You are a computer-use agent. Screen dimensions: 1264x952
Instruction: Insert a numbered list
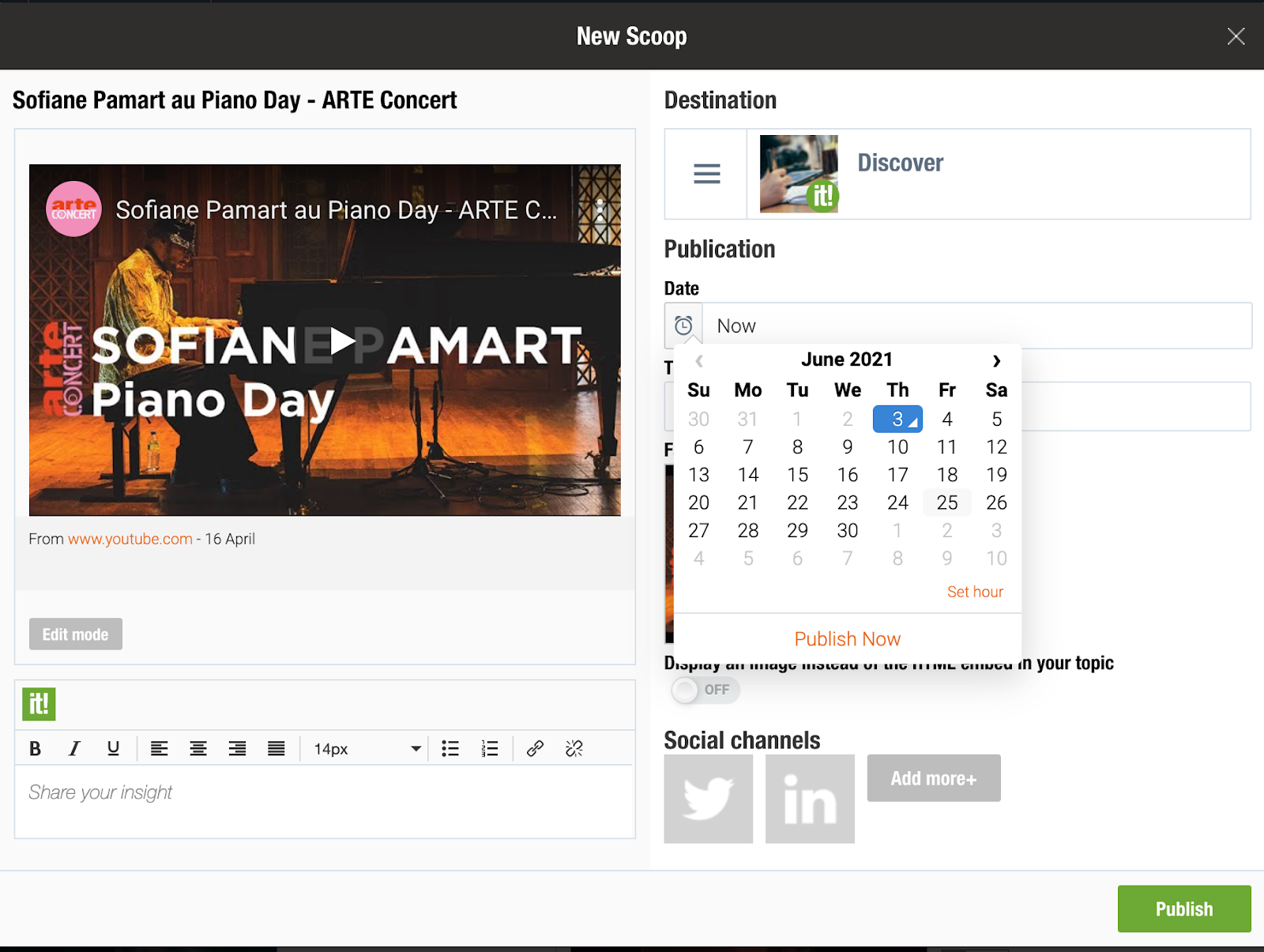(x=490, y=748)
